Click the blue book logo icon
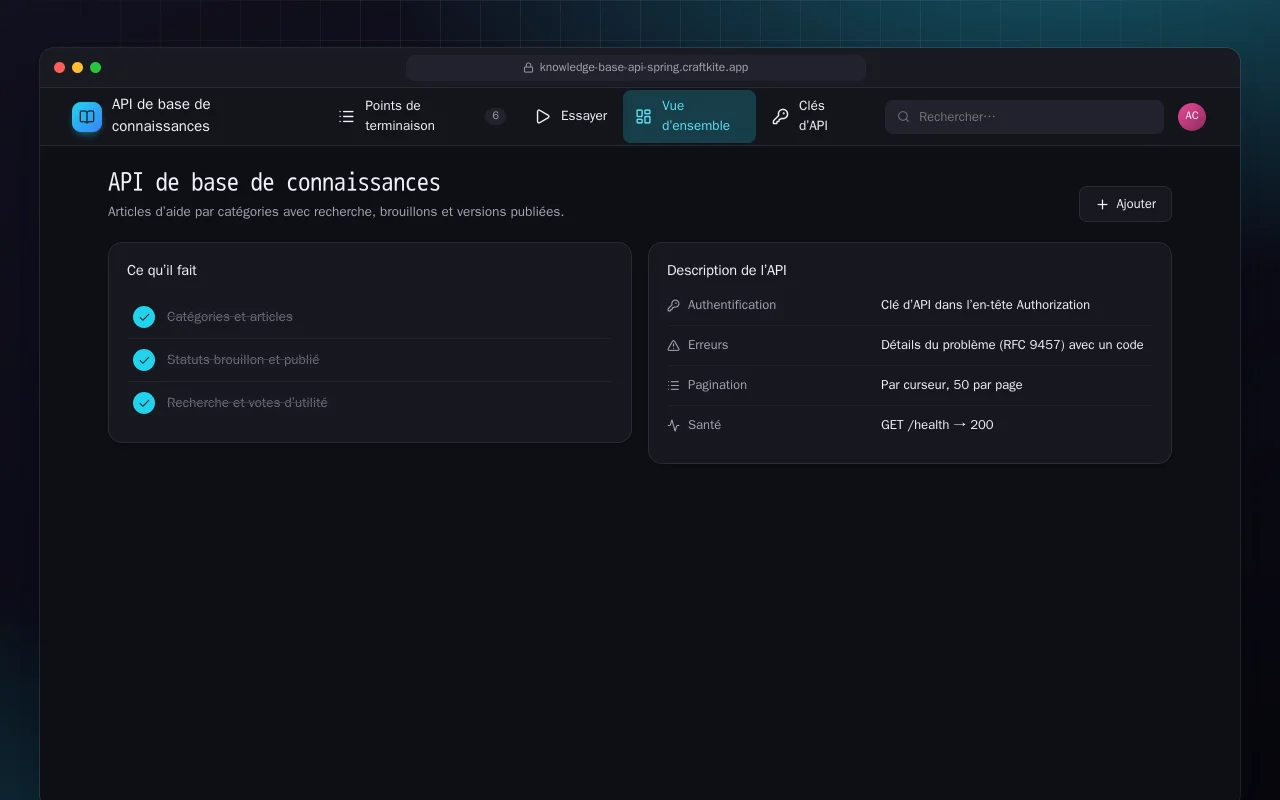The height and width of the screenshot is (800, 1280). [87, 117]
